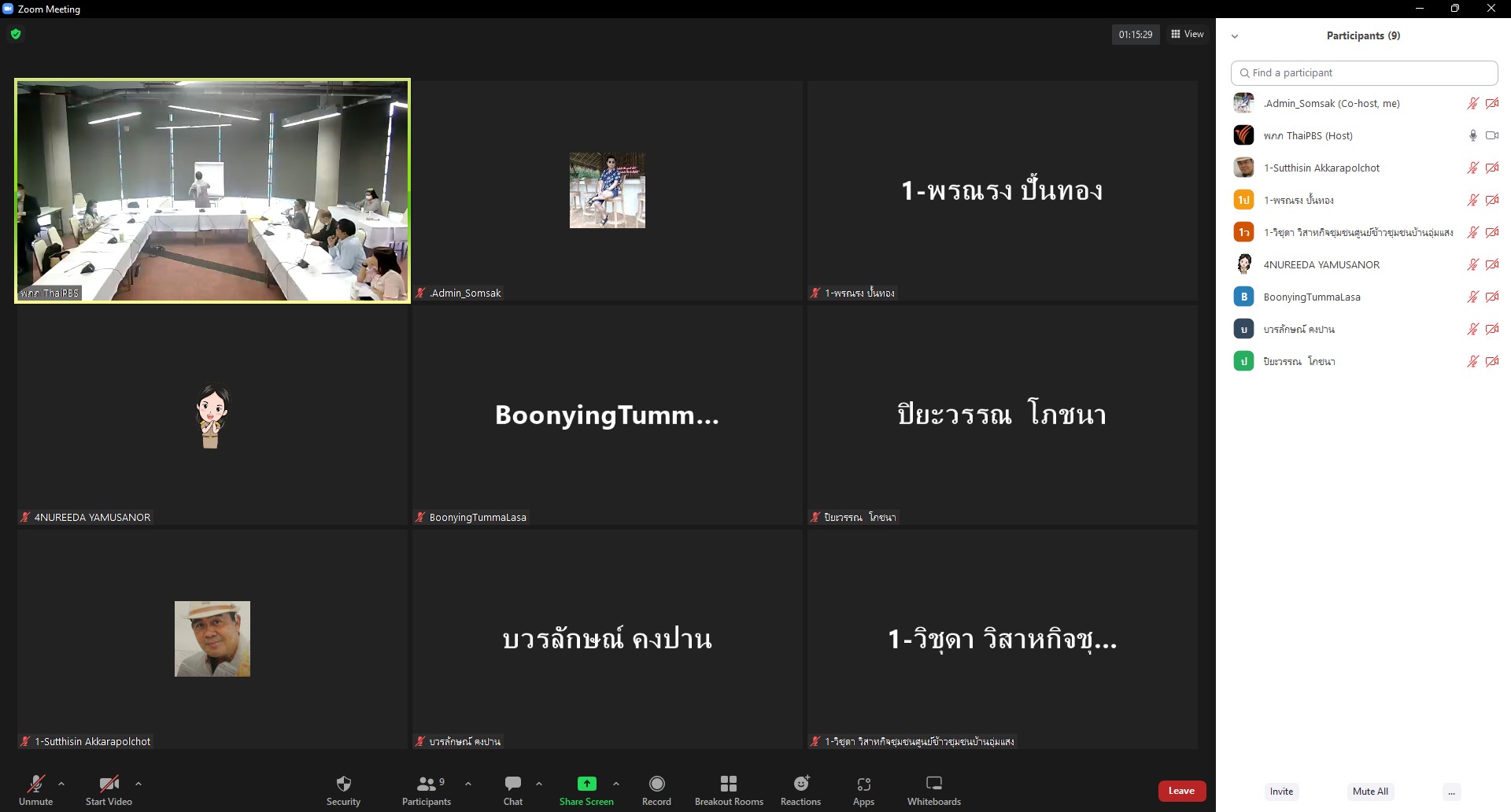Expand video options arrow beside Start Video
This screenshot has height=812, width=1511.
[139, 784]
